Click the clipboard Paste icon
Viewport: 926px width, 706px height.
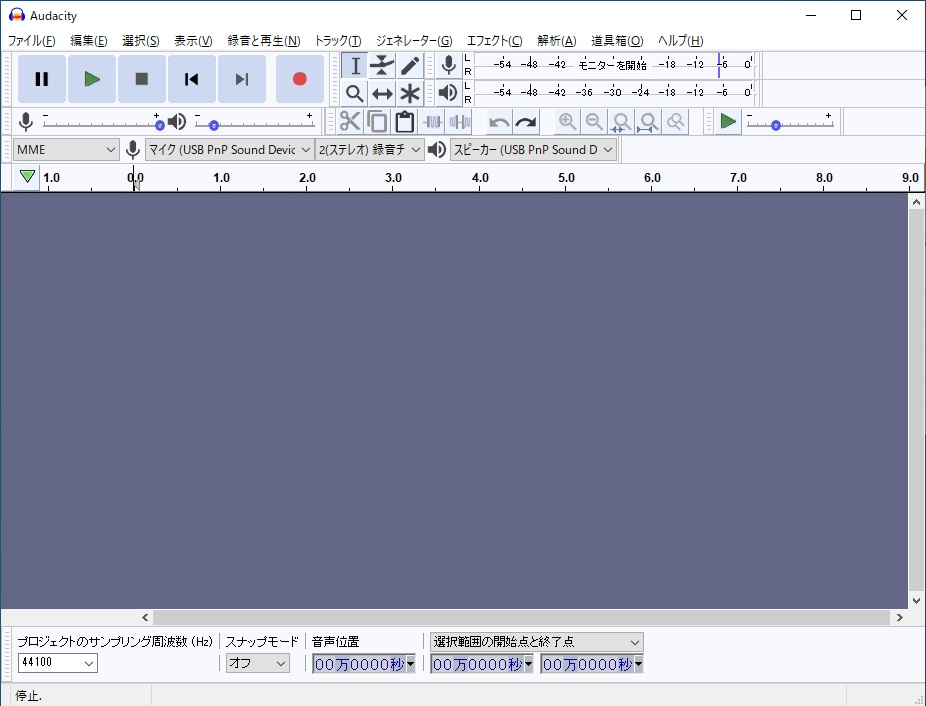[405, 122]
